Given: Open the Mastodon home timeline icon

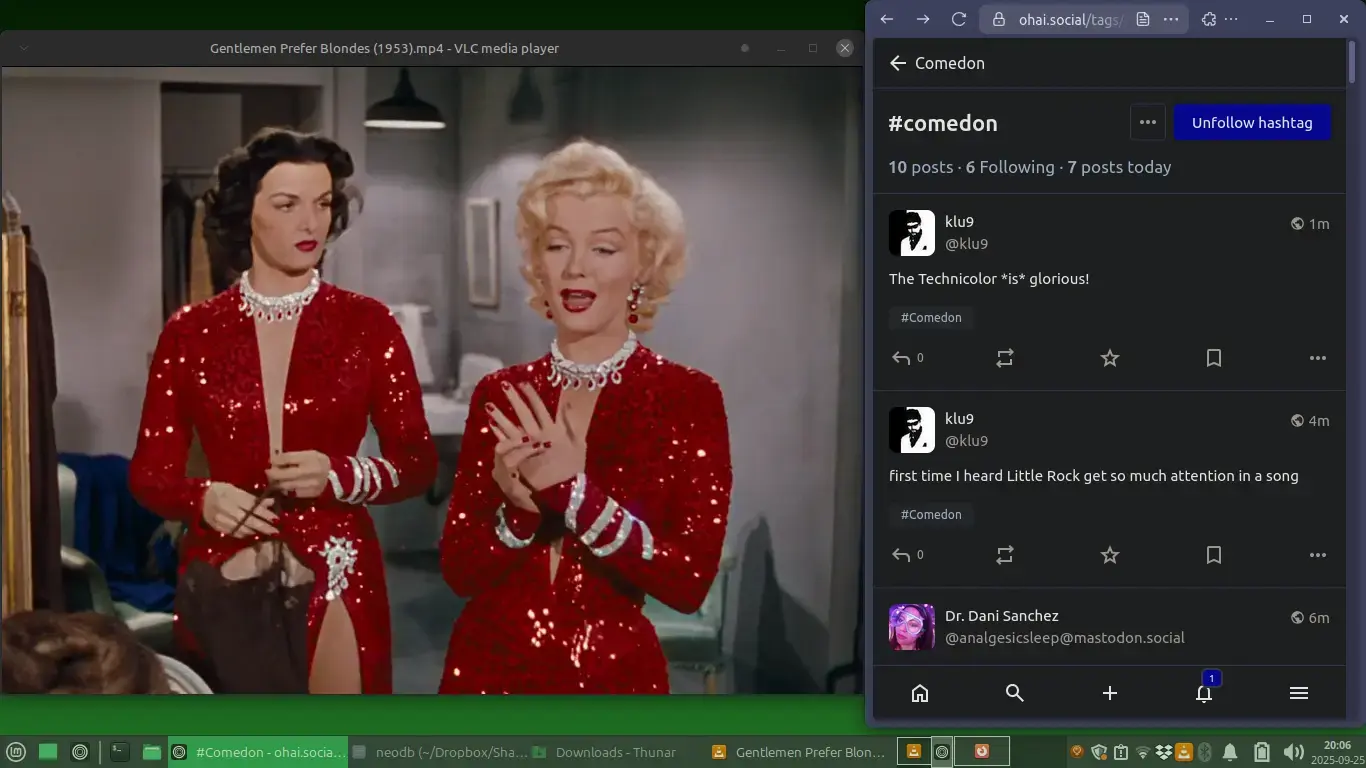Looking at the screenshot, I should tap(920, 694).
